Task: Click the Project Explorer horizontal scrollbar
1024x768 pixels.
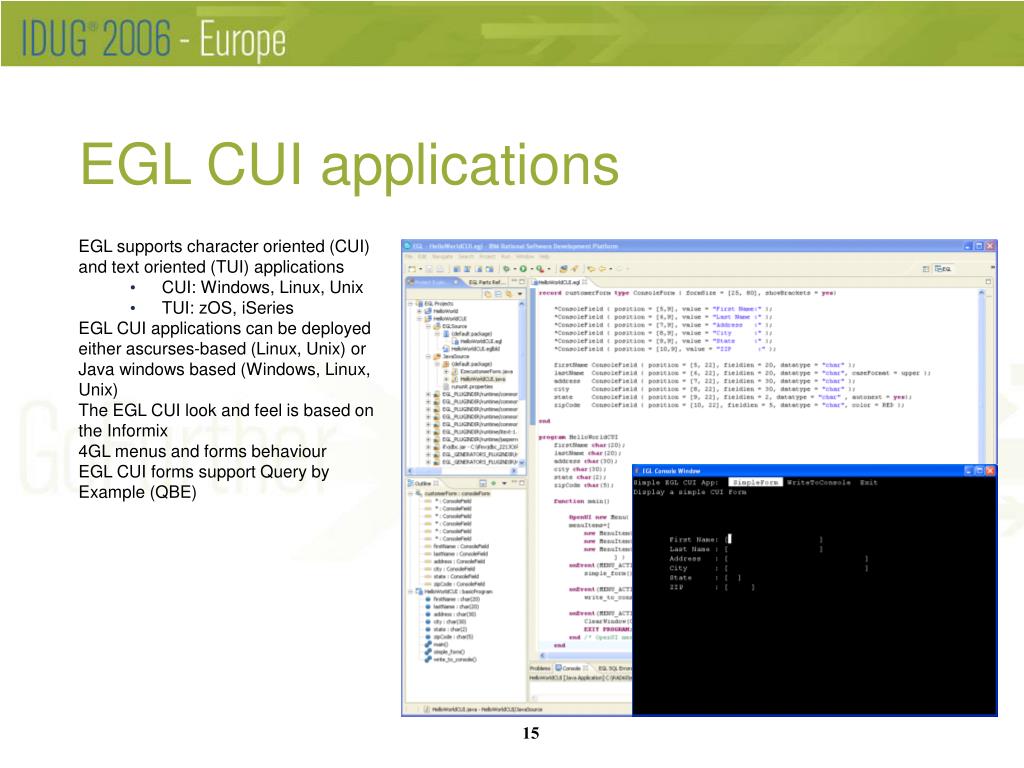Action: click(x=464, y=470)
